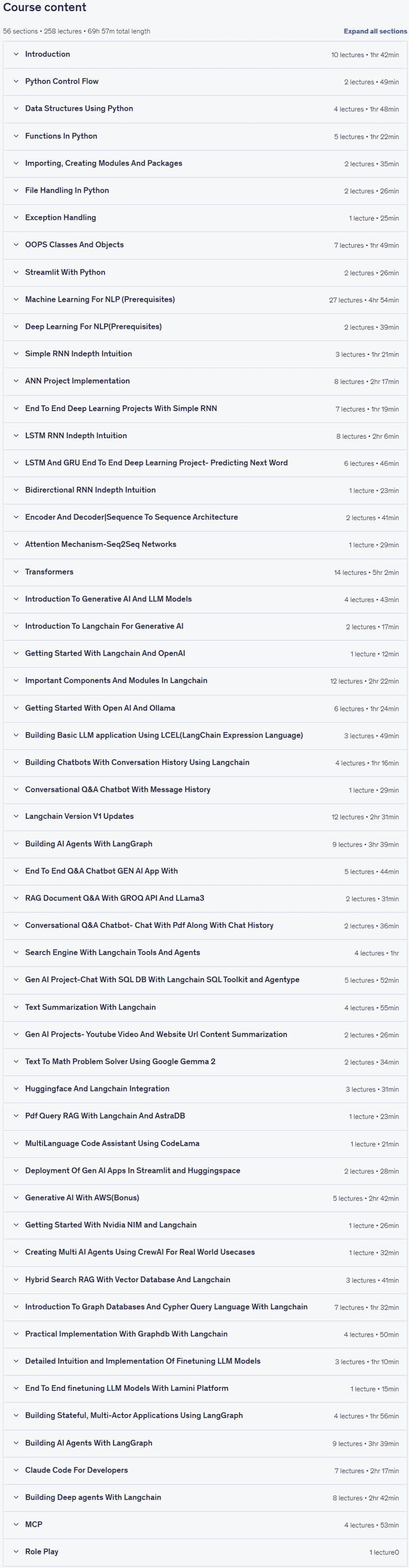Click the chevron icon beside Transformers

coord(16,571)
